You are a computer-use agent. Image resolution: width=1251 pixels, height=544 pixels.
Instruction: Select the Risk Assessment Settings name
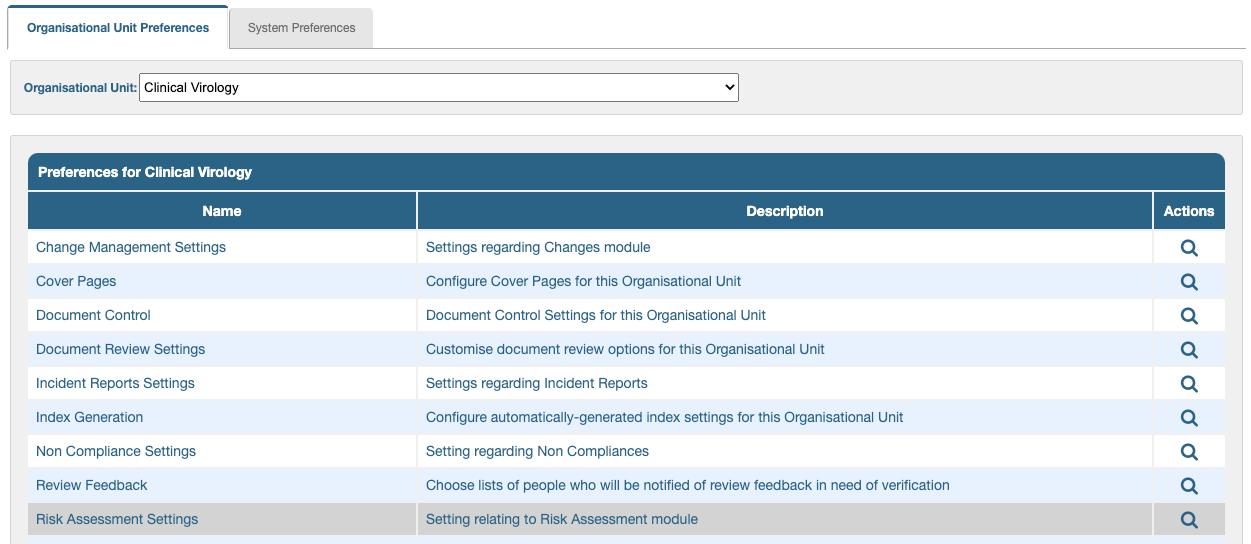point(117,519)
